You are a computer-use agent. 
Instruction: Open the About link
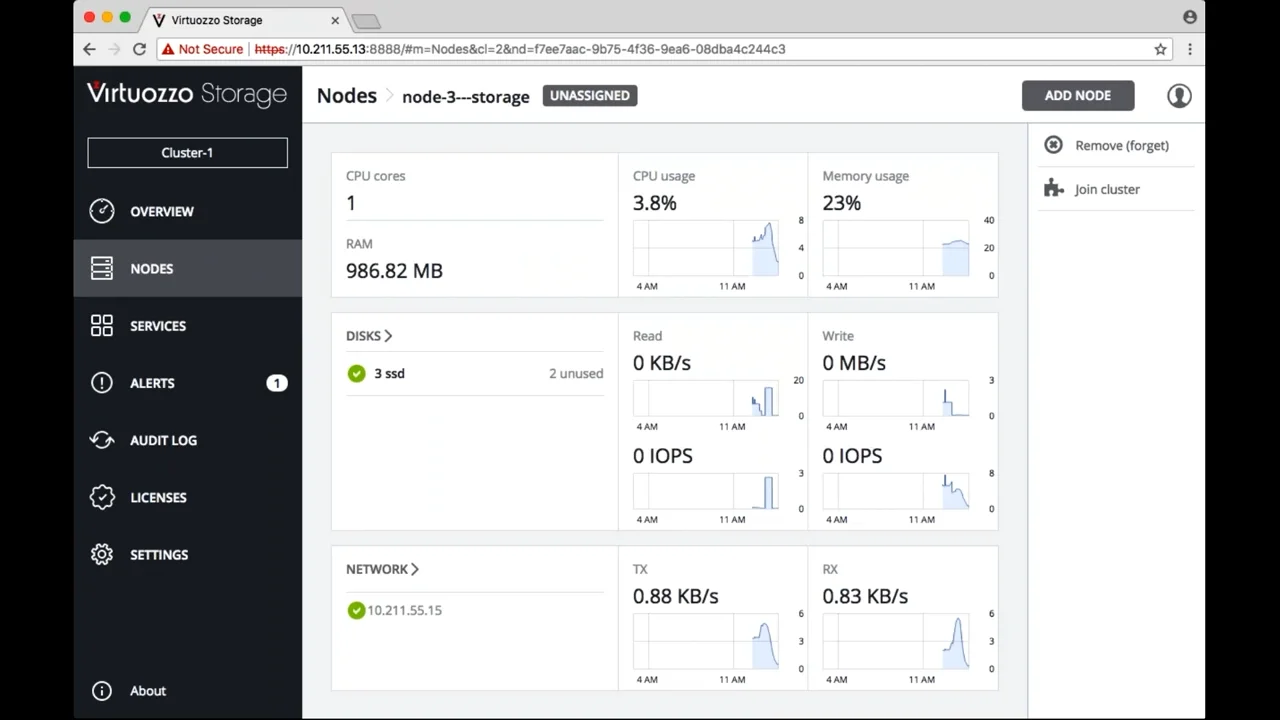[x=147, y=690]
